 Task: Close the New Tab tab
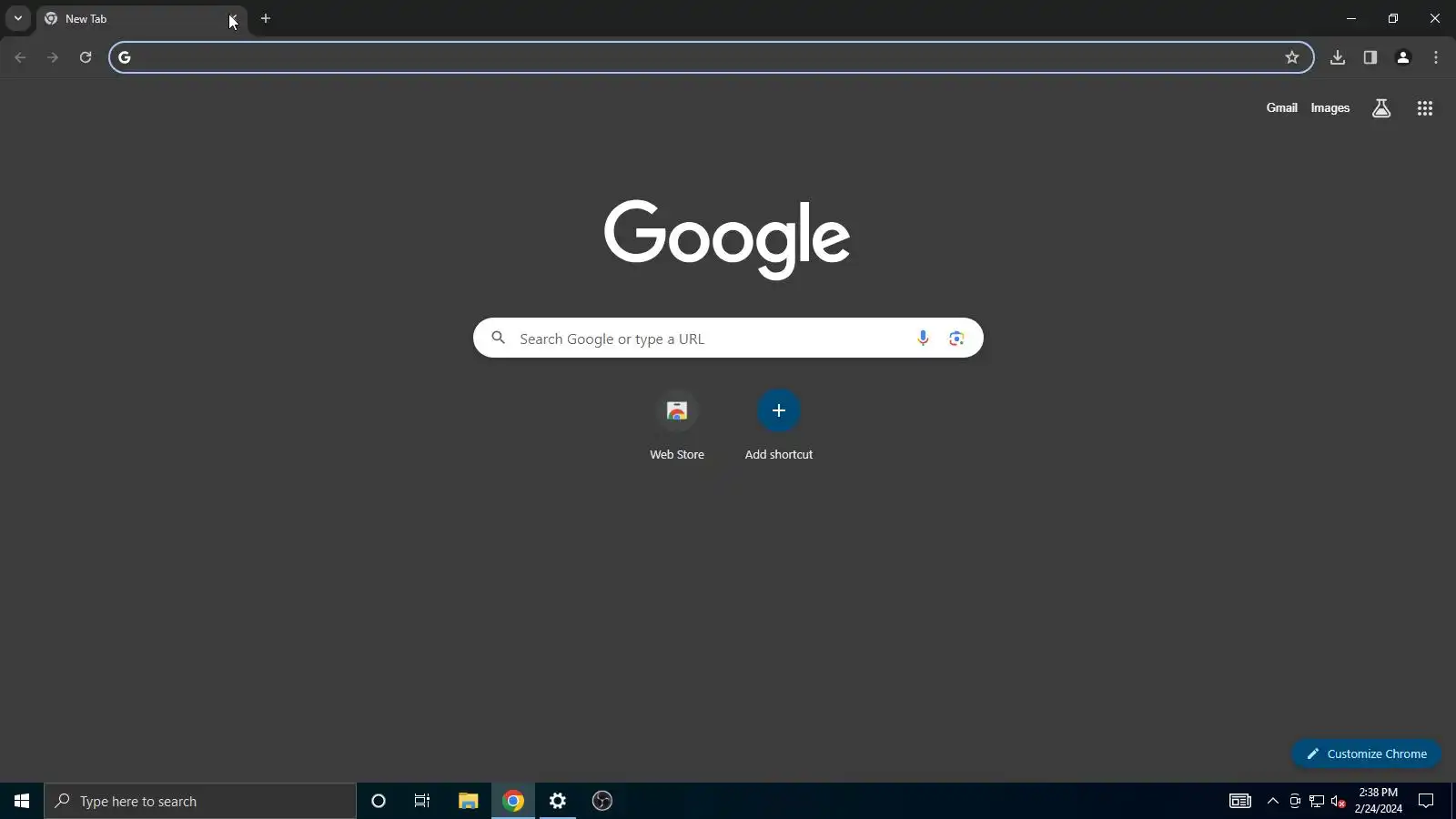[233, 18]
